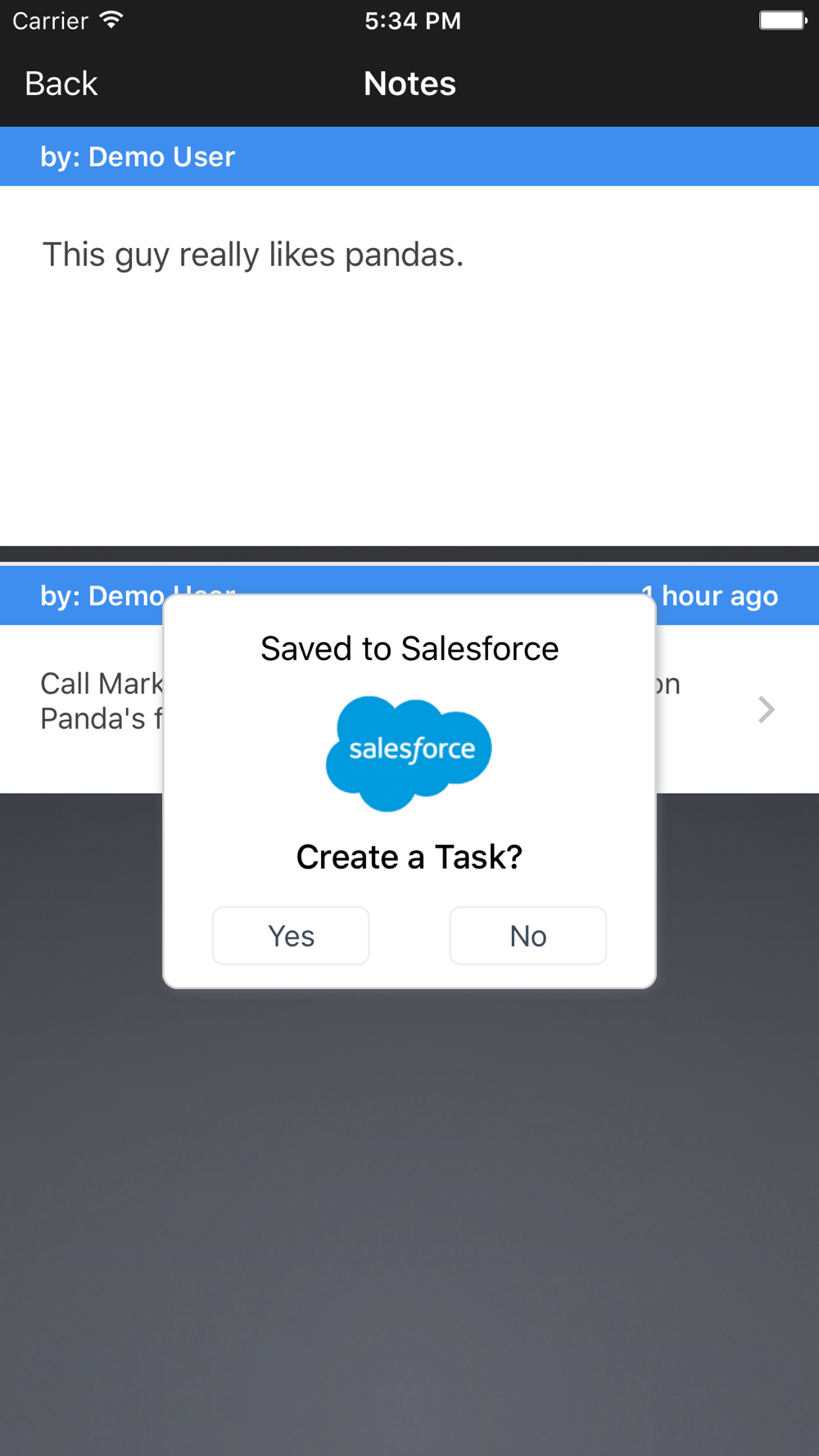Tap the partly hidden second "by: Demo" header
The width and height of the screenshot is (819, 1456).
(102, 596)
